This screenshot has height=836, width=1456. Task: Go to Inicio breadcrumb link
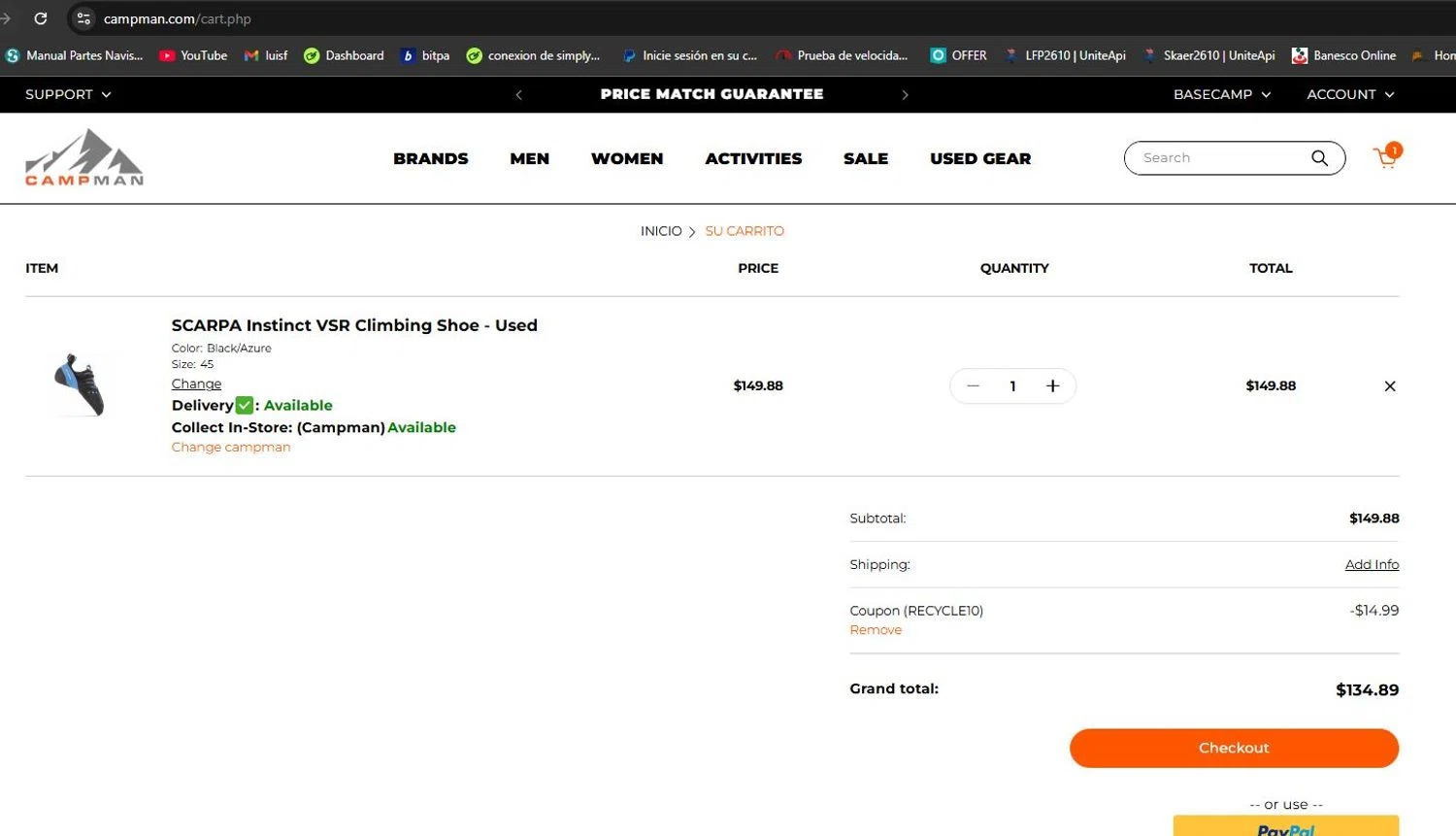[661, 231]
